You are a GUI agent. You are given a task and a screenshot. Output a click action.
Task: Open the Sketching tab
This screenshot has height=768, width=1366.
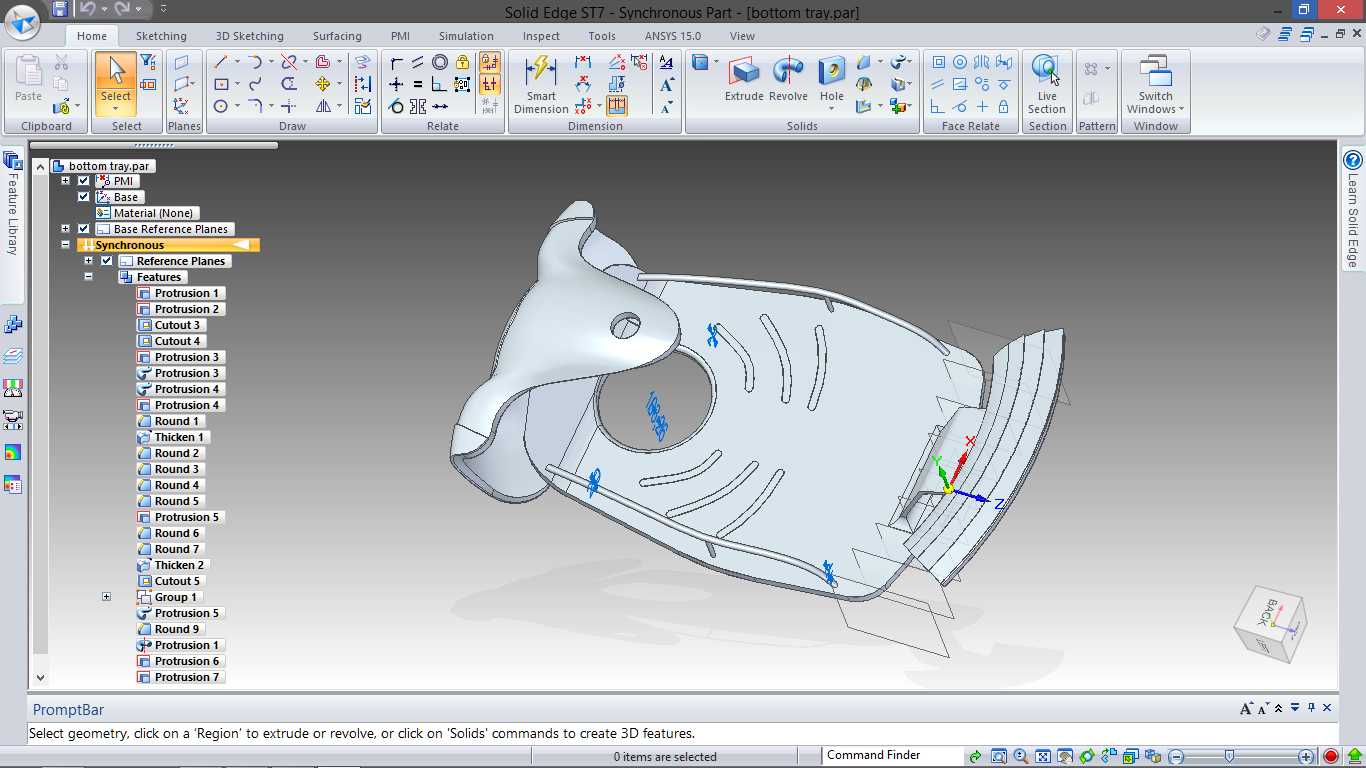(x=161, y=36)
